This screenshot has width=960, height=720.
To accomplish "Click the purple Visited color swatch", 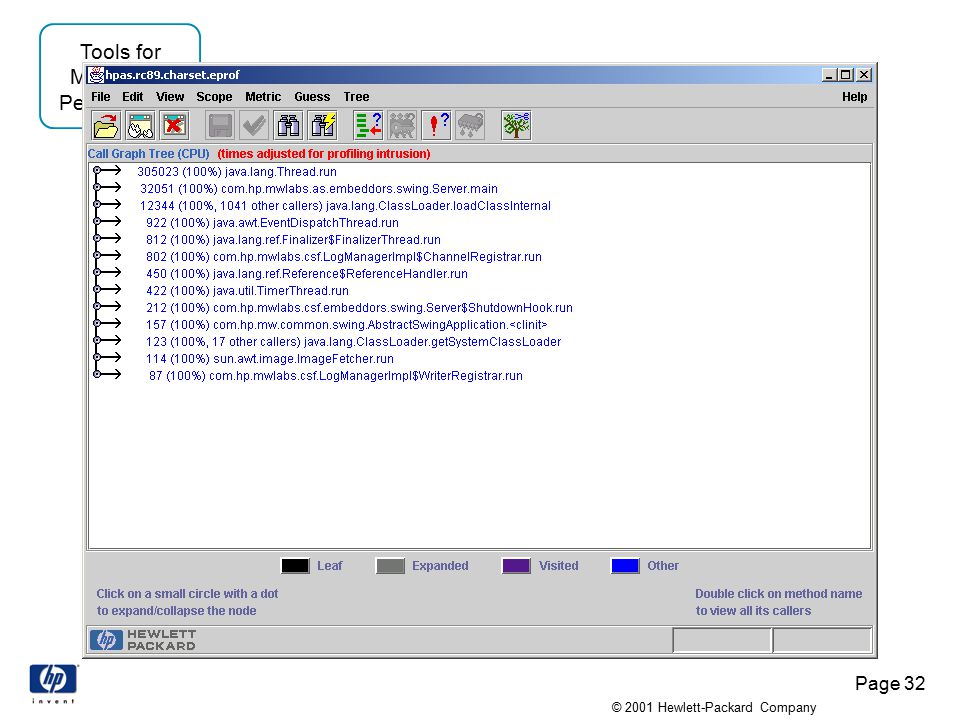I will [516, 566].
